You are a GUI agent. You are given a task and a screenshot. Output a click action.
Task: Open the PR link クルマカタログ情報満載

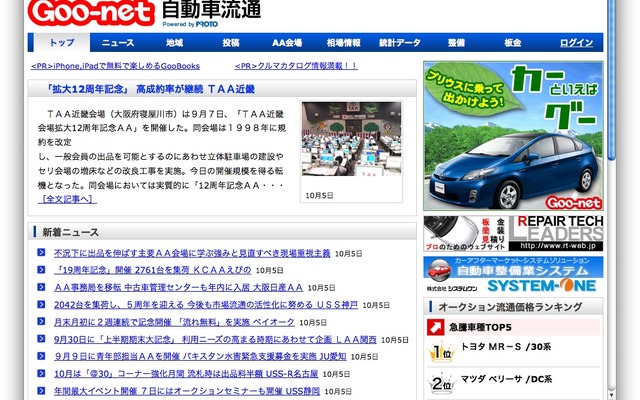click(296, 66)
